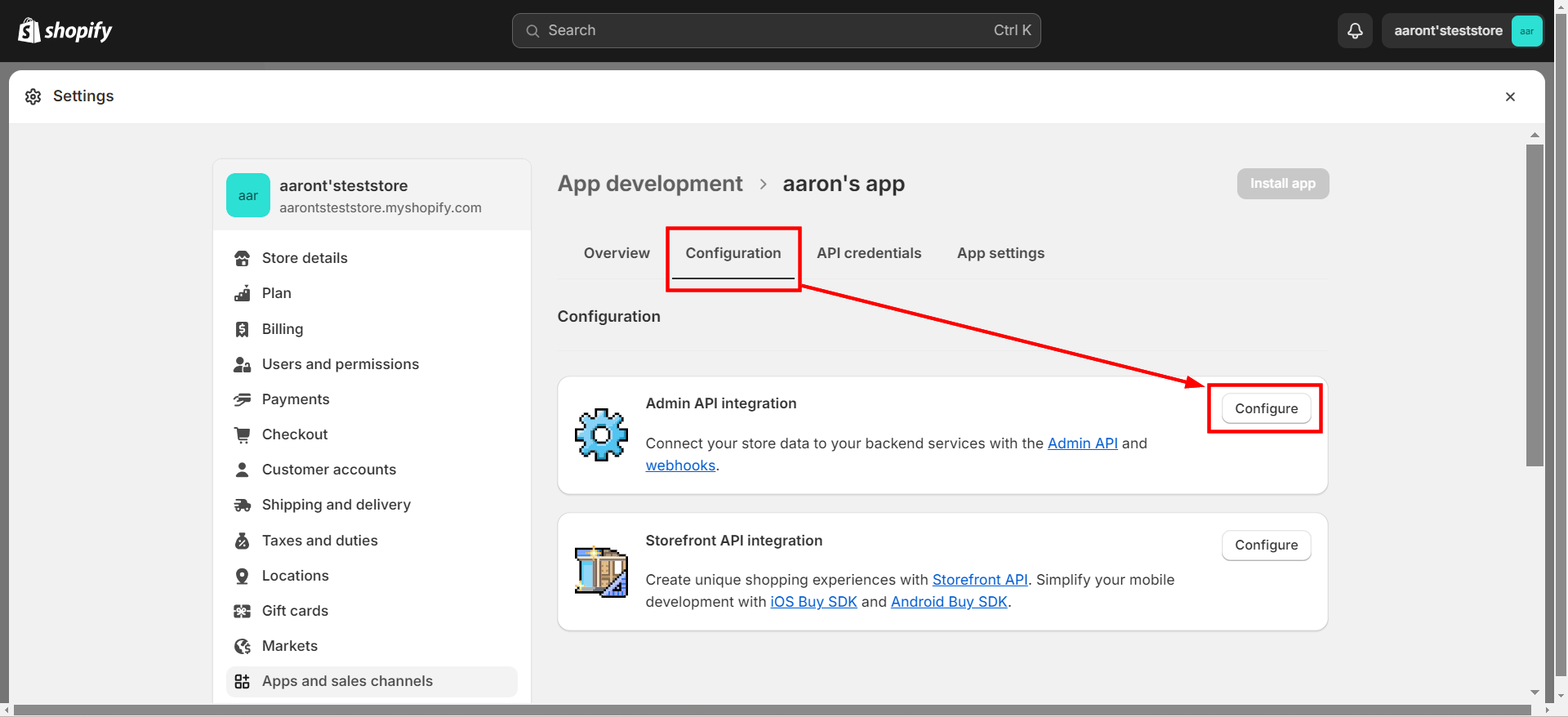Open Payments settings

(372, 399)
